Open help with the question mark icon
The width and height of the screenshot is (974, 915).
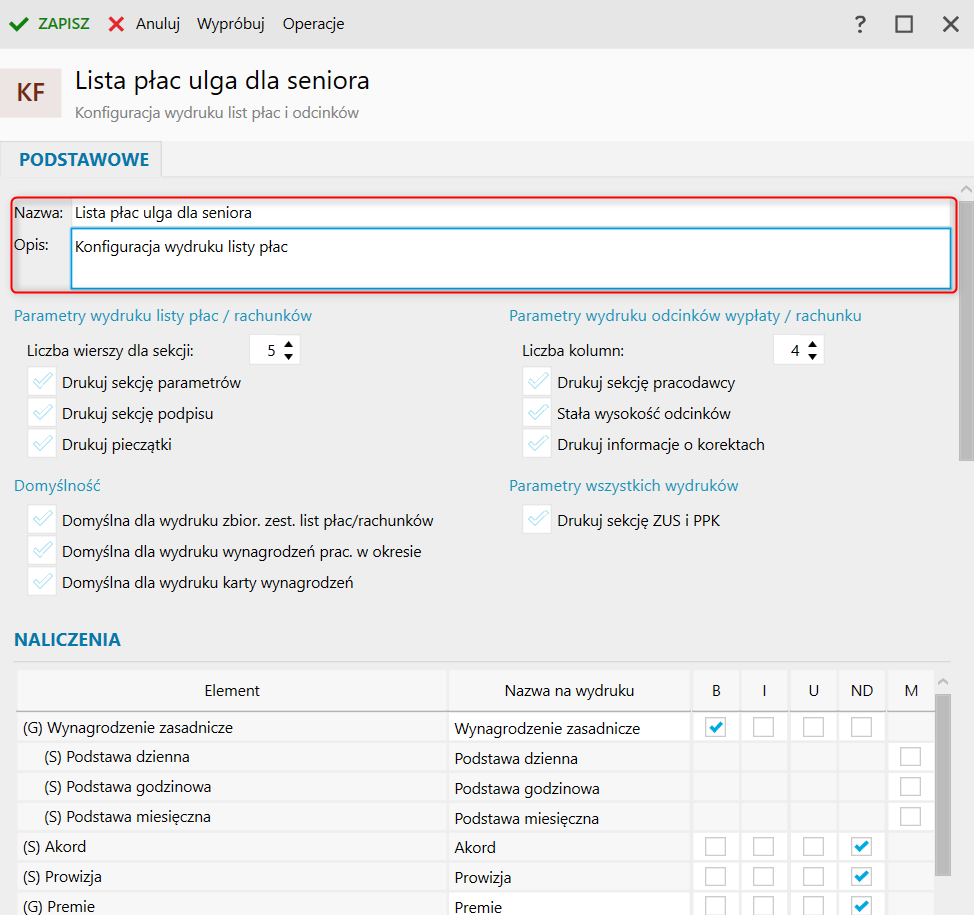(860, 24)
